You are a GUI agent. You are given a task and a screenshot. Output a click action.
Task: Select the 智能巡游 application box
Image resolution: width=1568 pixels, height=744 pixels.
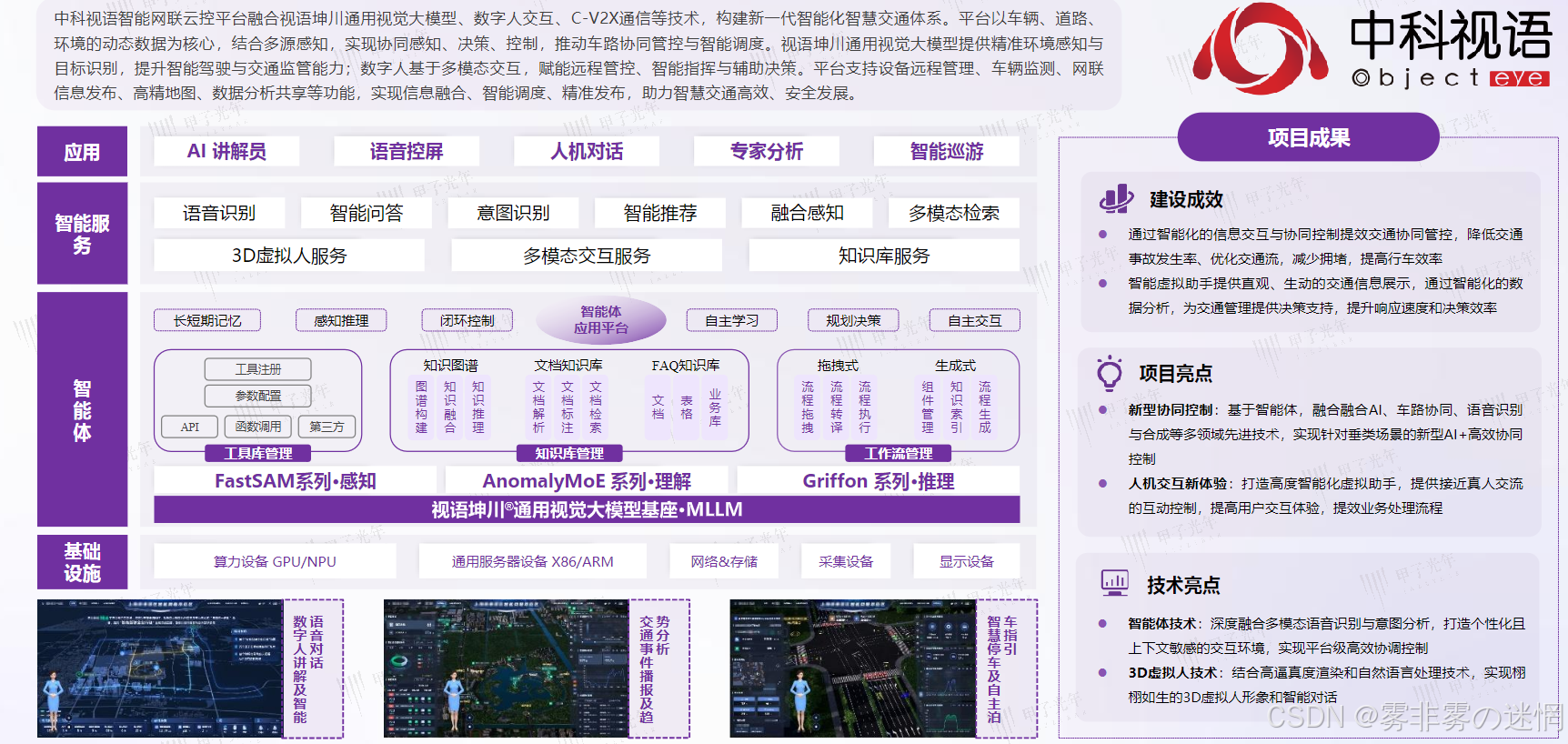947,151
